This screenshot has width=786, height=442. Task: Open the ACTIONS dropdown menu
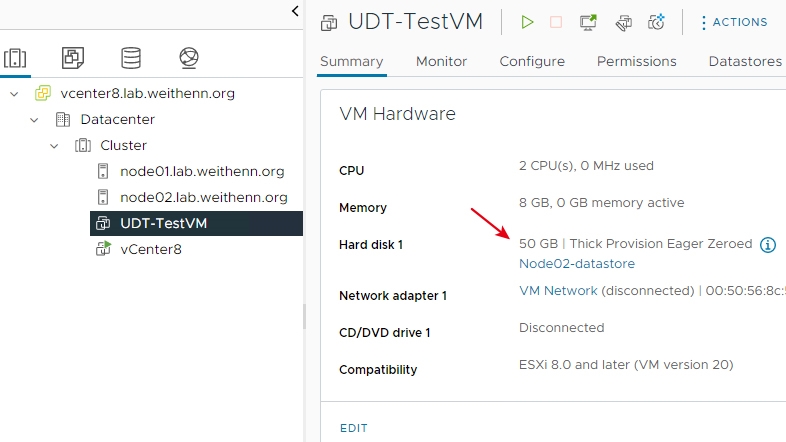(x=734, y=22)
